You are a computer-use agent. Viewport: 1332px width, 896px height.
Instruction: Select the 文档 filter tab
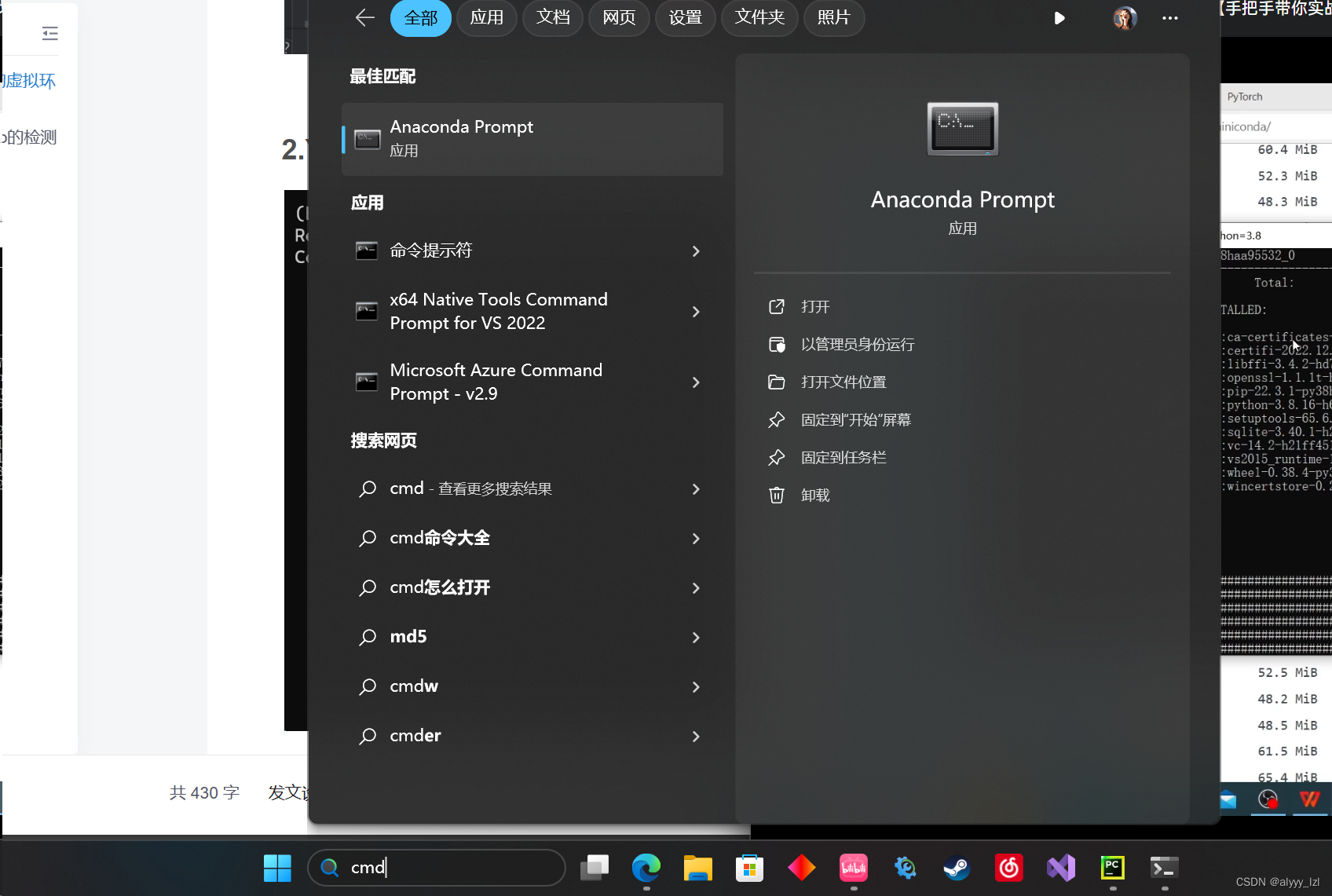(553, 17)
